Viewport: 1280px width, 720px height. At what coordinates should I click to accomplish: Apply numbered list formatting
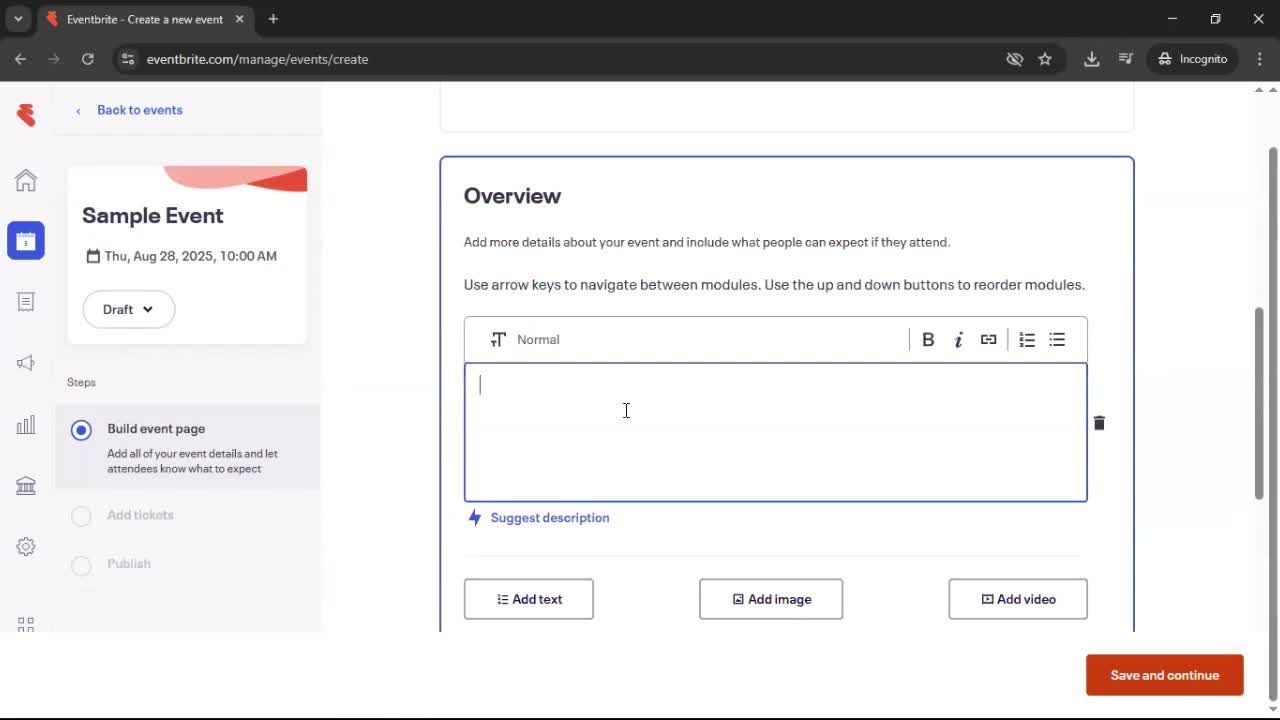coord(1027,340)
